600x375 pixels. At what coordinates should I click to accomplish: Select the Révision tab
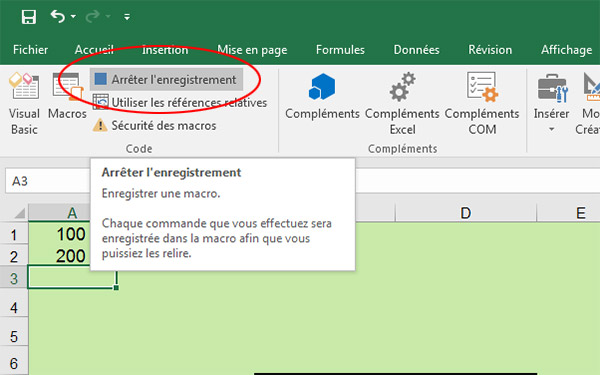point(490,50)
